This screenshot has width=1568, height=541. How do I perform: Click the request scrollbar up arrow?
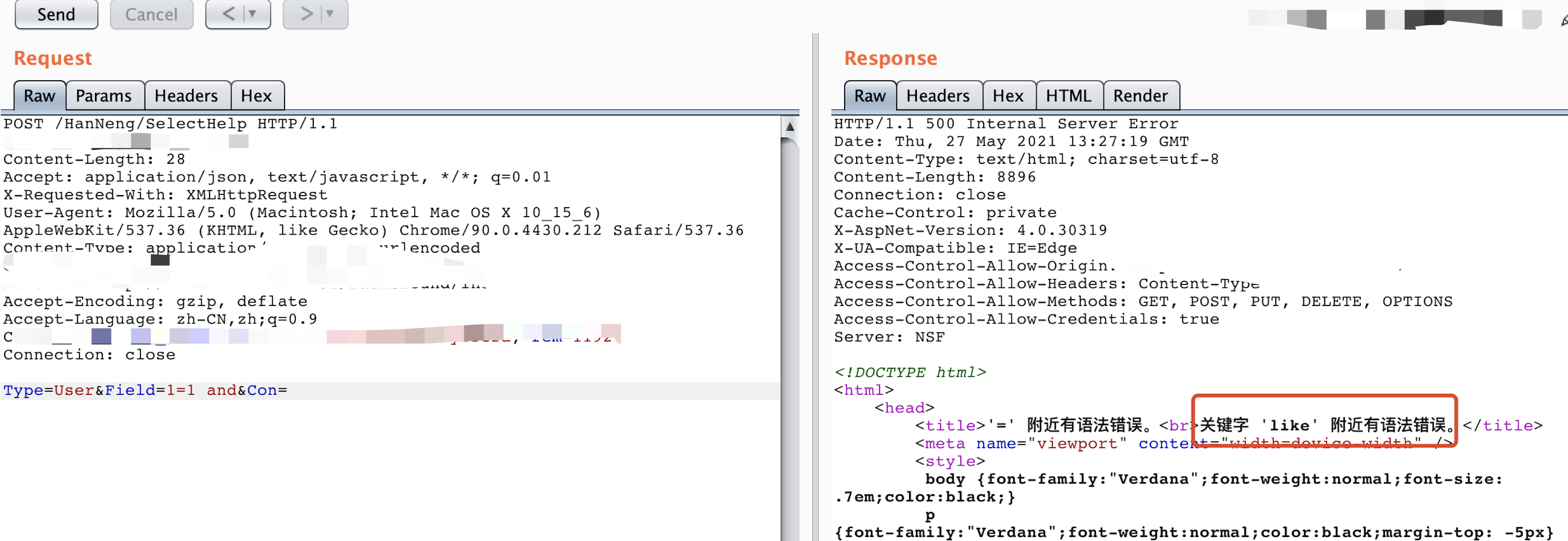[x=789, y=127]
